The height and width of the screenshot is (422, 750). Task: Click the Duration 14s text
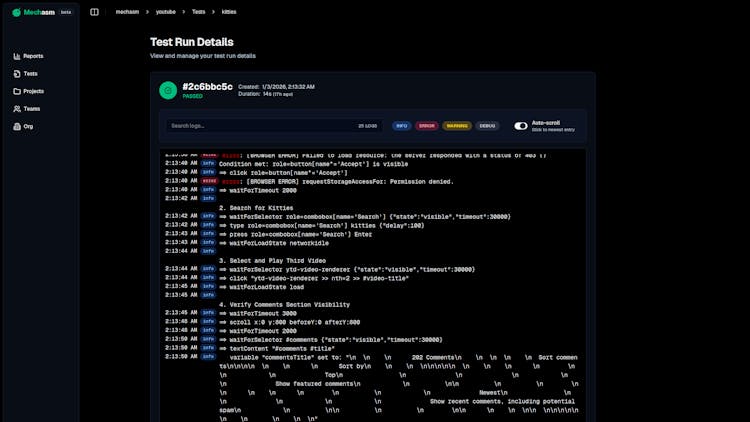[265, 94]
